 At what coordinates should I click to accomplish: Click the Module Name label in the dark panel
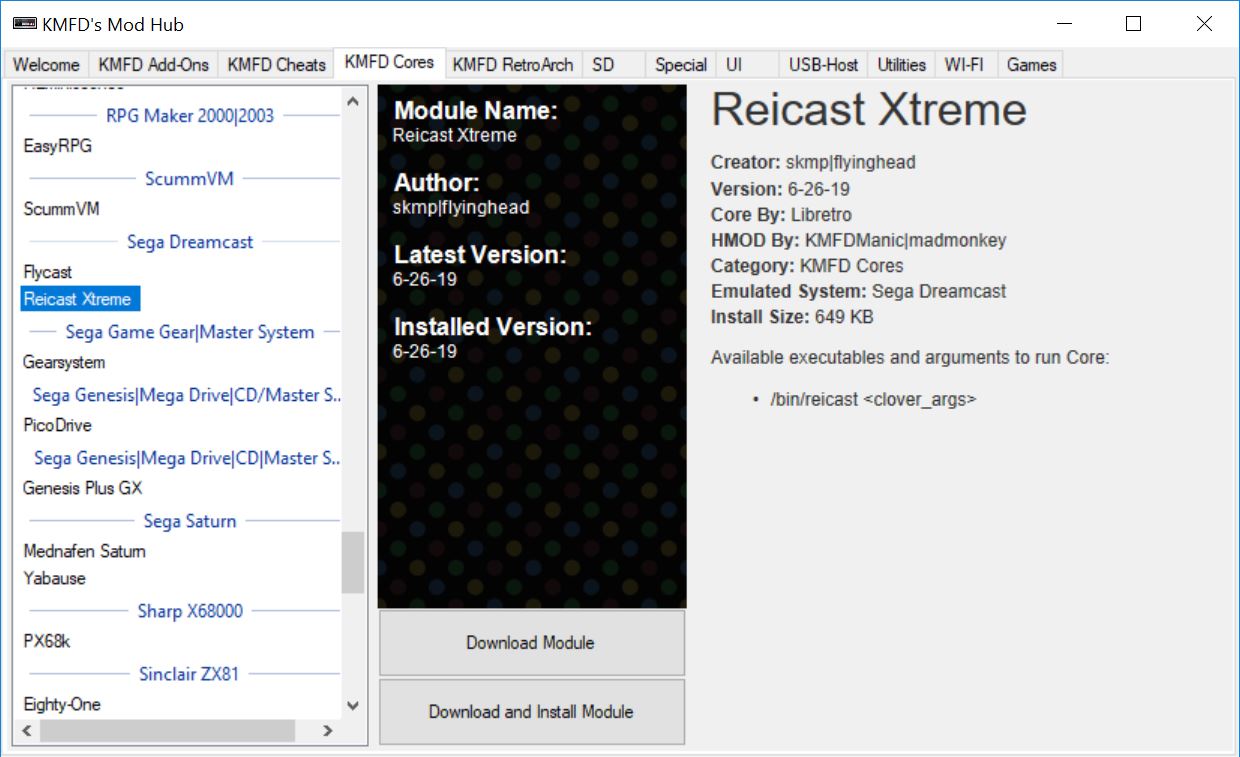(476, 110)
